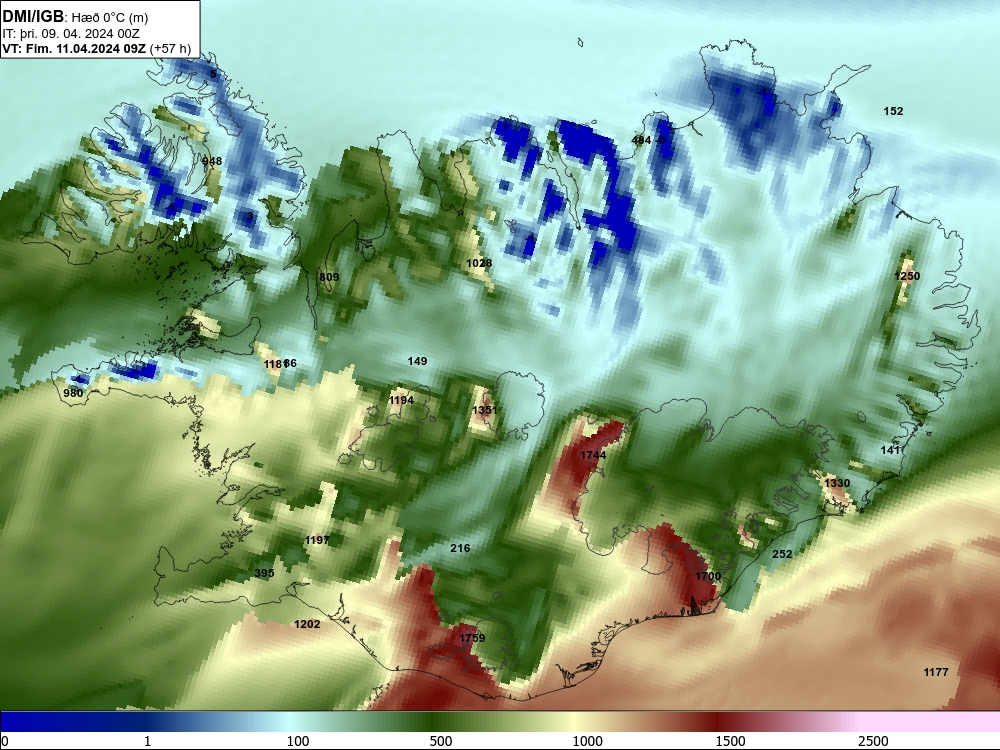
Task: Click the 1351 height value
Action: (x=485, y=410)
